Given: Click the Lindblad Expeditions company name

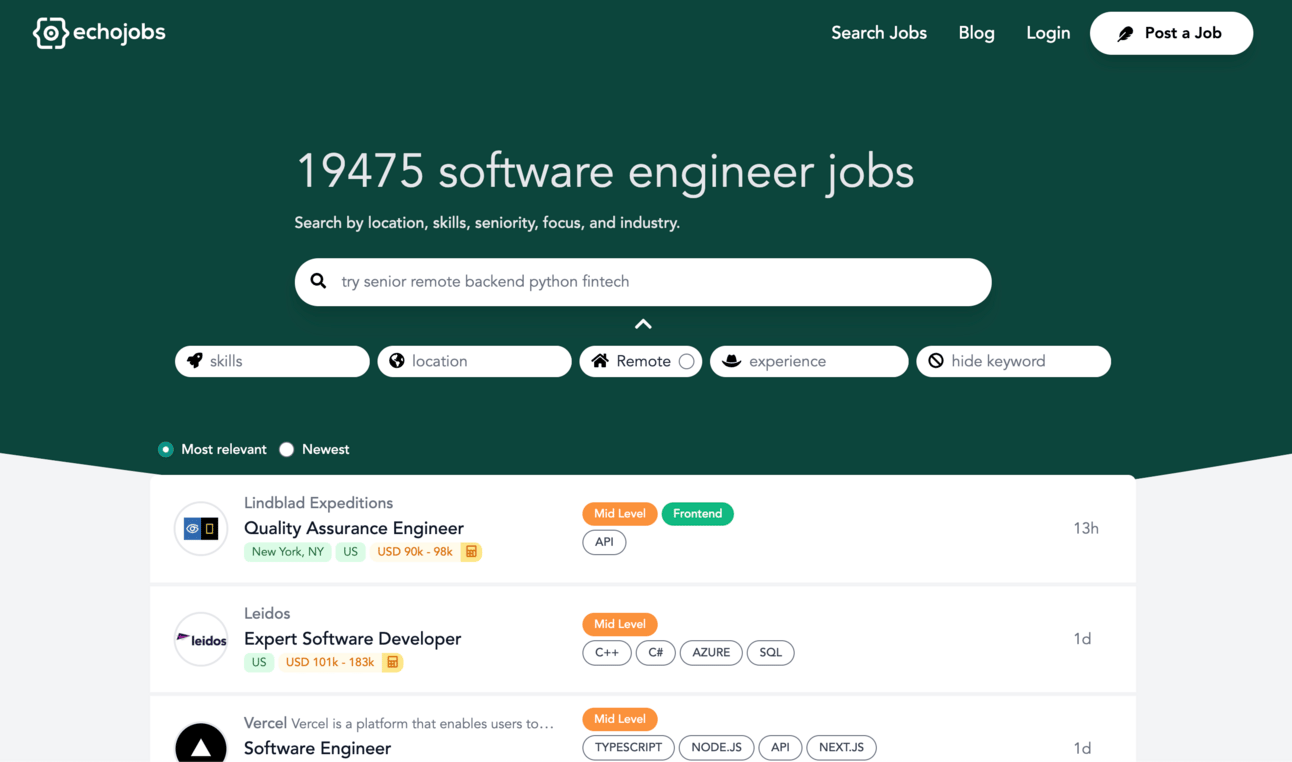Looking at the screenshot, I should click(x=318, y=503).
